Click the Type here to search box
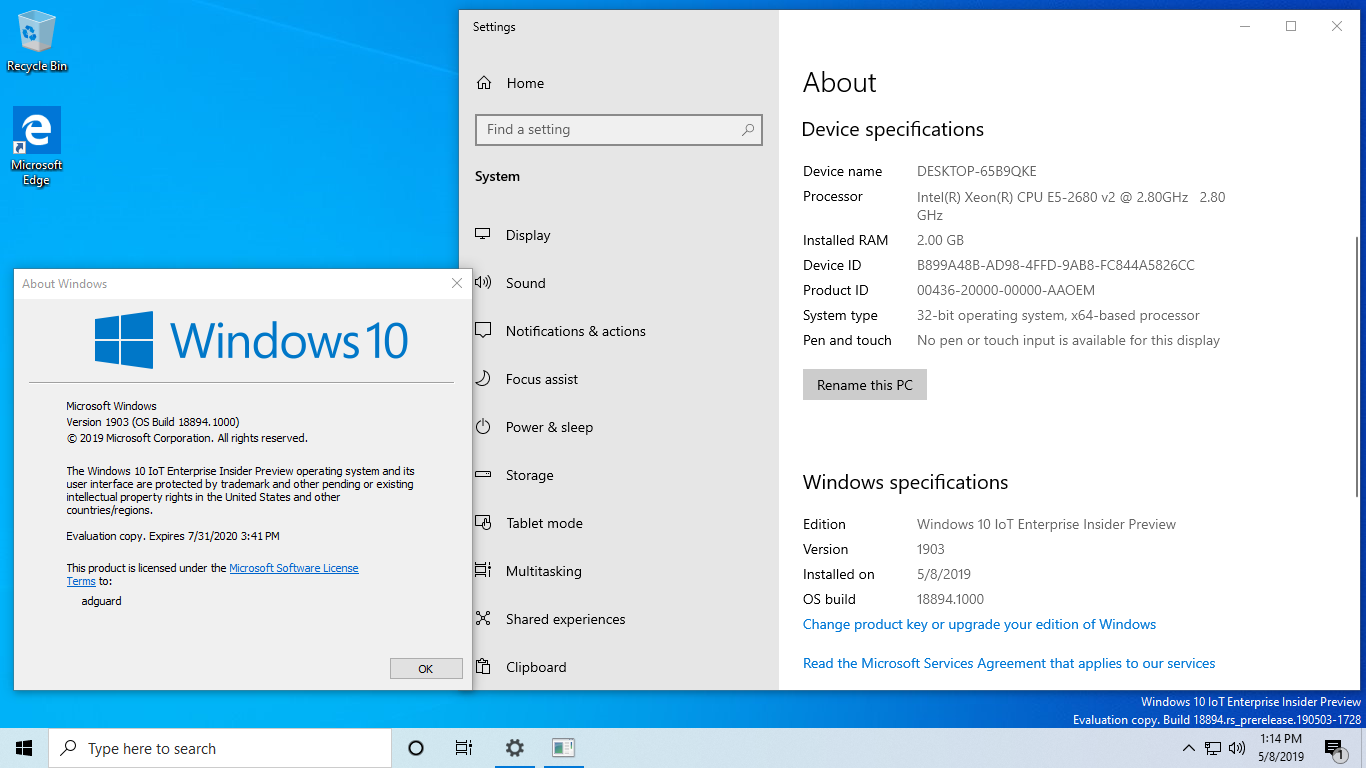The image size is (1366, 768). (x=220, y=748)
